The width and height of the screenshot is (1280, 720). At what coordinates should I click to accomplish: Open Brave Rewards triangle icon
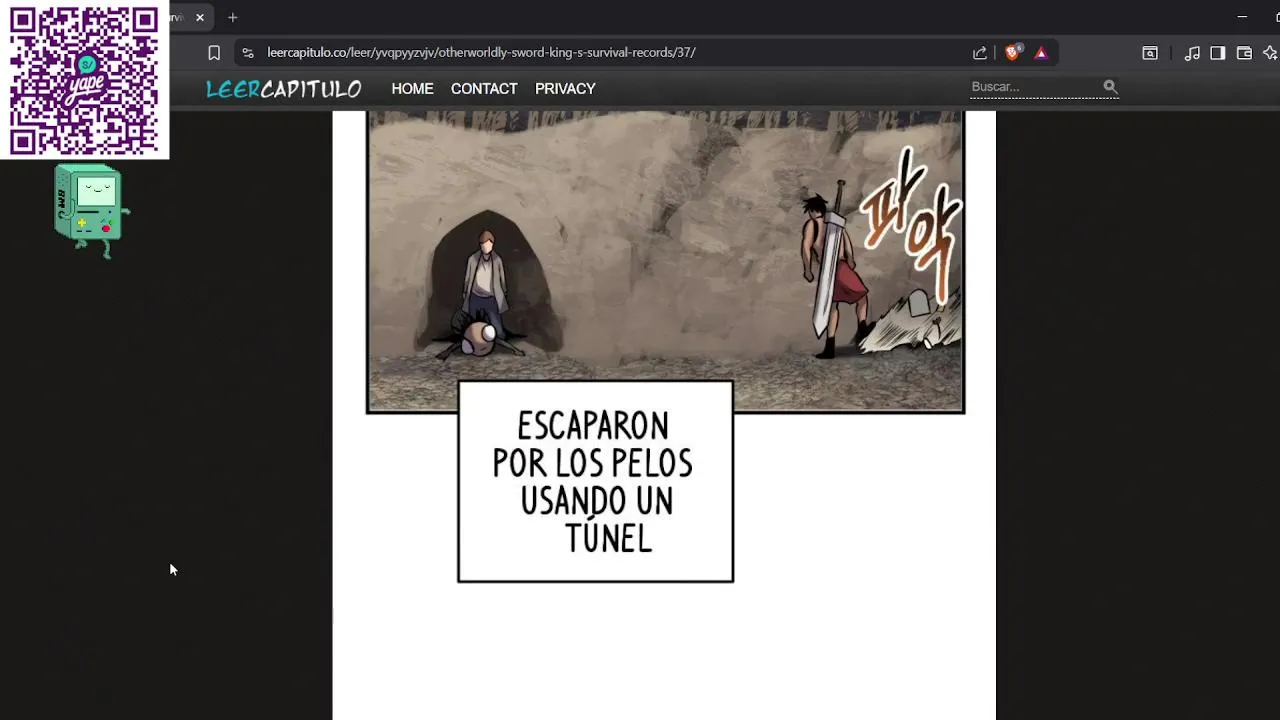tap(1041, 53)
